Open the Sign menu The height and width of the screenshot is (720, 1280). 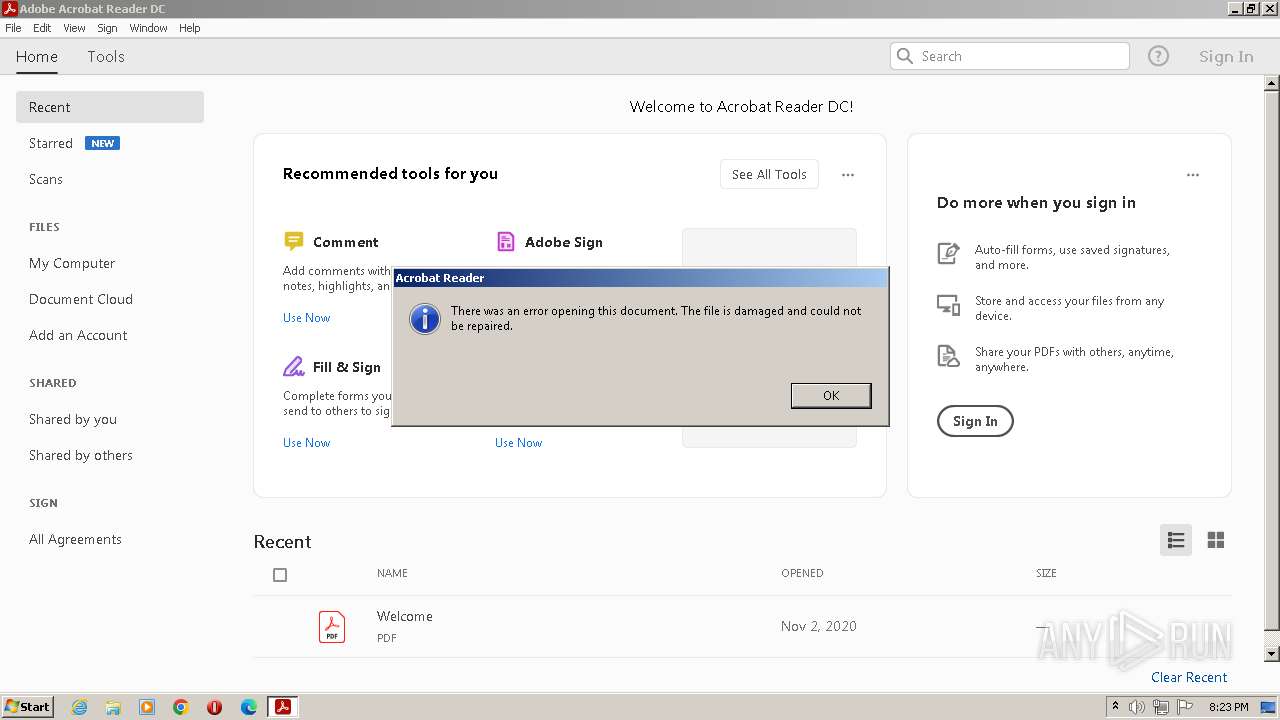click(x=107, y=28)
